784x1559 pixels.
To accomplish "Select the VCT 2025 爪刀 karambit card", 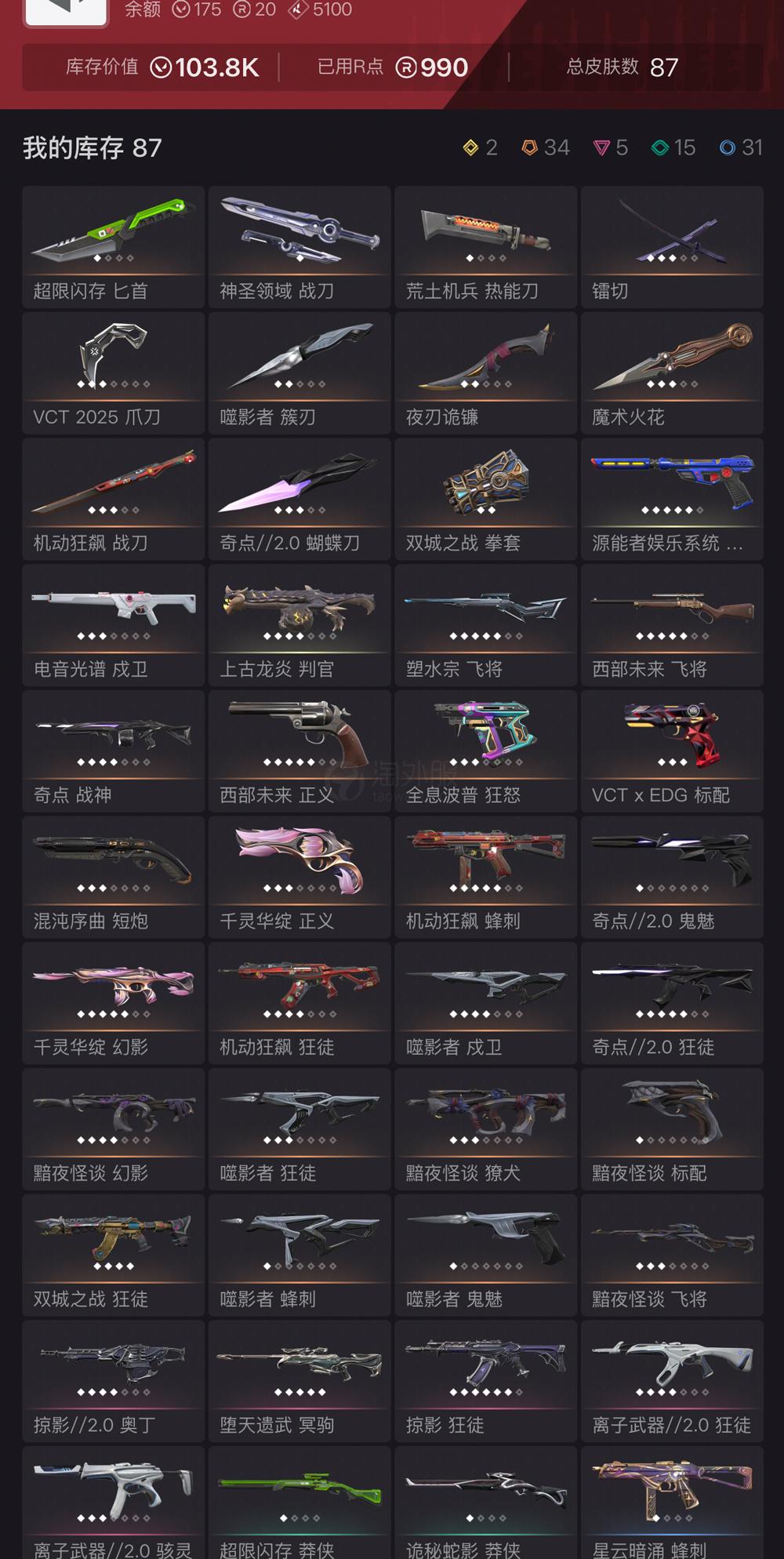I will pos(114,373).
